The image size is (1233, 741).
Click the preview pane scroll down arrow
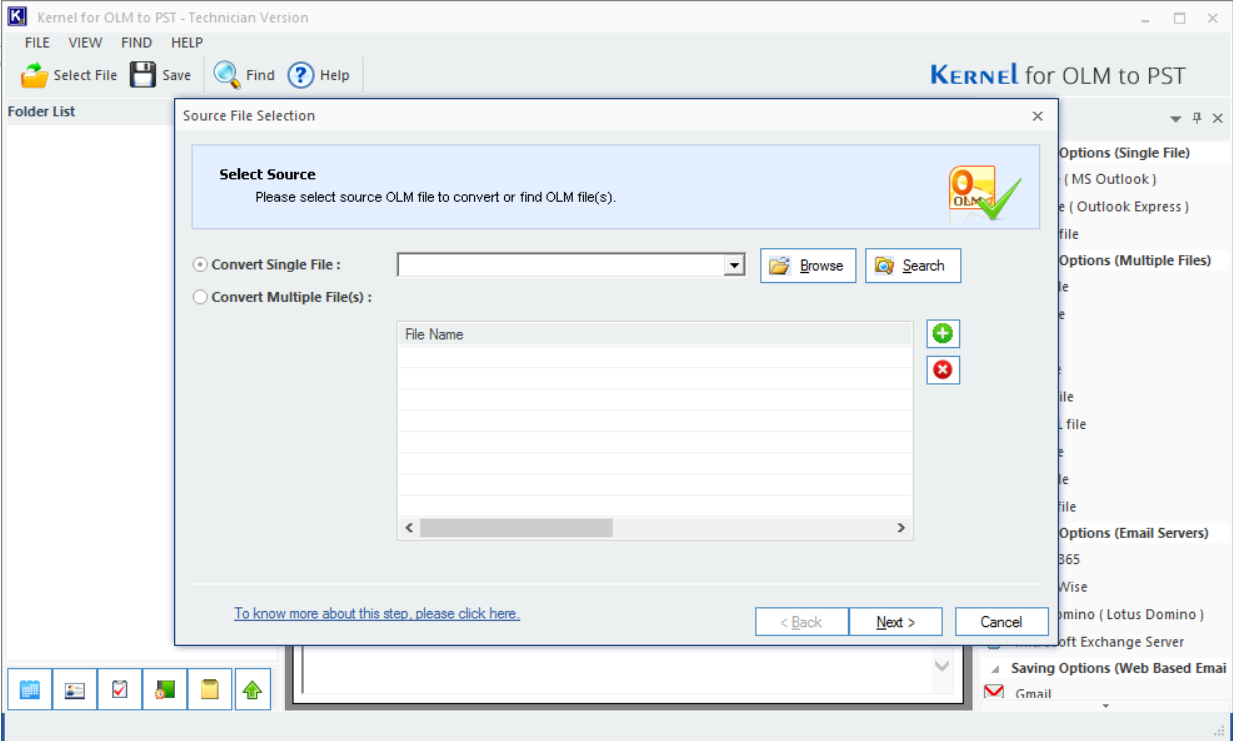tap(942, 666)
